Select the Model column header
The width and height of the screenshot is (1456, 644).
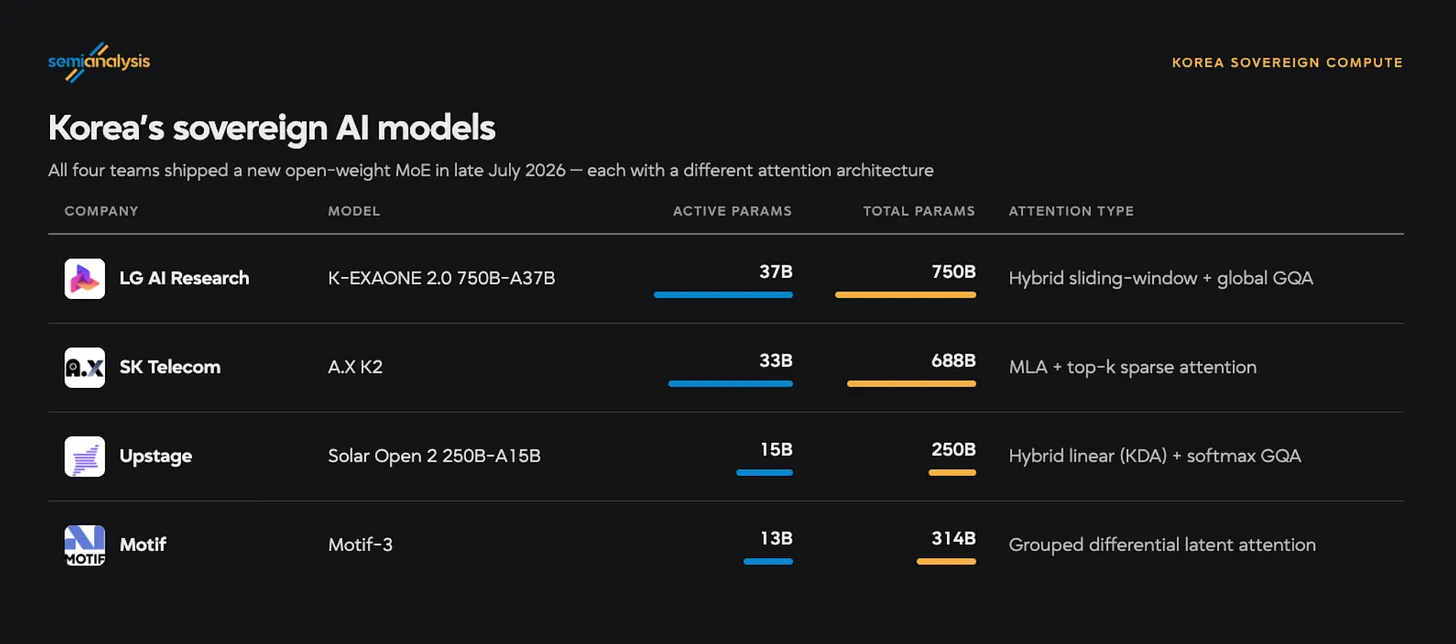[354, 211]
